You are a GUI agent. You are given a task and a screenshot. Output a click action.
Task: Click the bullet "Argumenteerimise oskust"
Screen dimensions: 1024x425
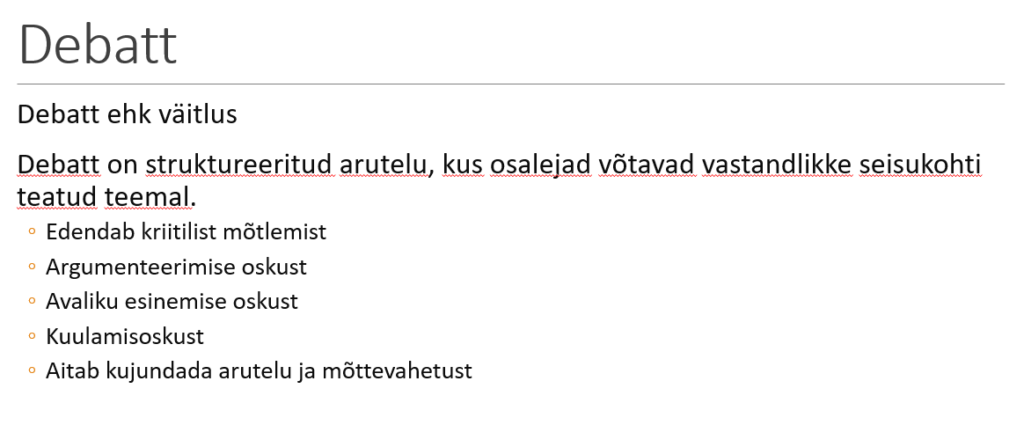point(176,268)
